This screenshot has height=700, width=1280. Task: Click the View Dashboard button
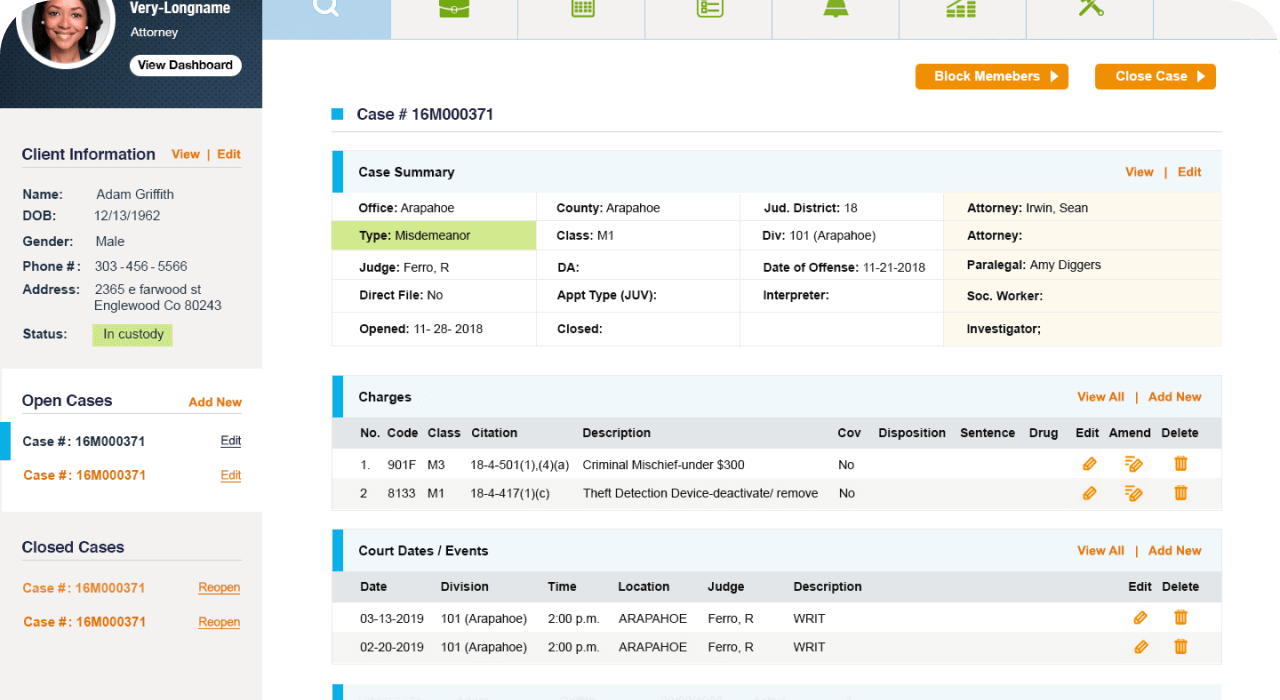click(185, 64)
